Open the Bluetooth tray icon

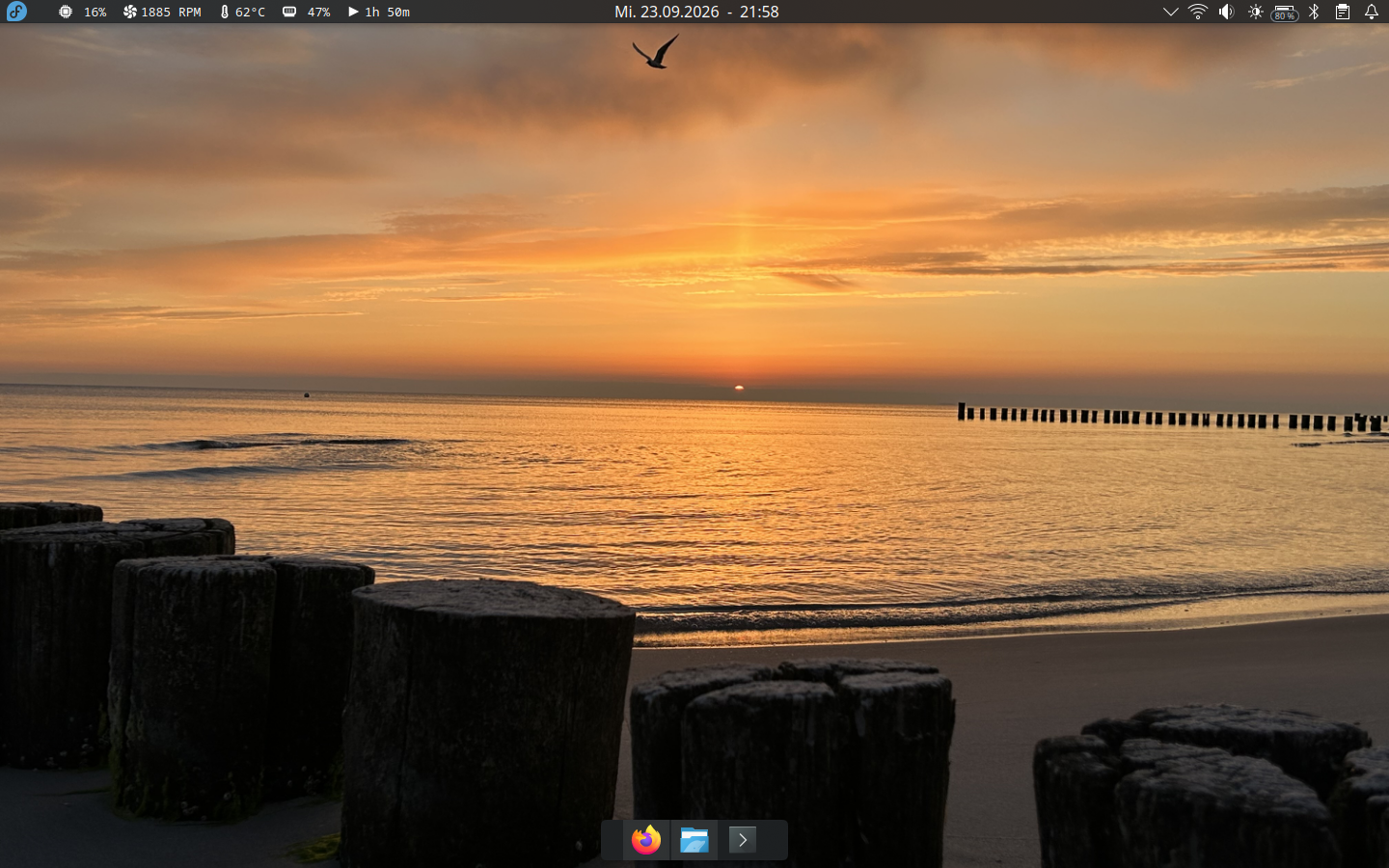point(1314,12)
